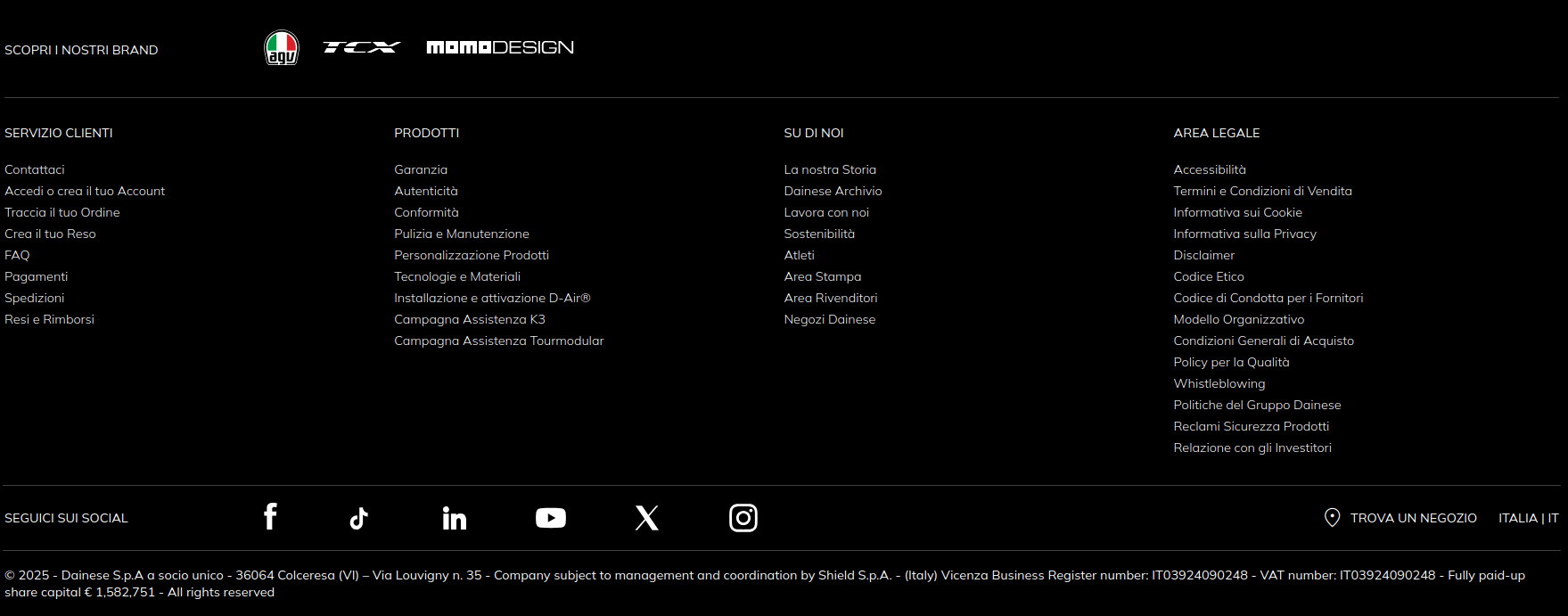Visit the Lavora con noi page
This screenshot has height=616, width=1568.
click(826, 212)
